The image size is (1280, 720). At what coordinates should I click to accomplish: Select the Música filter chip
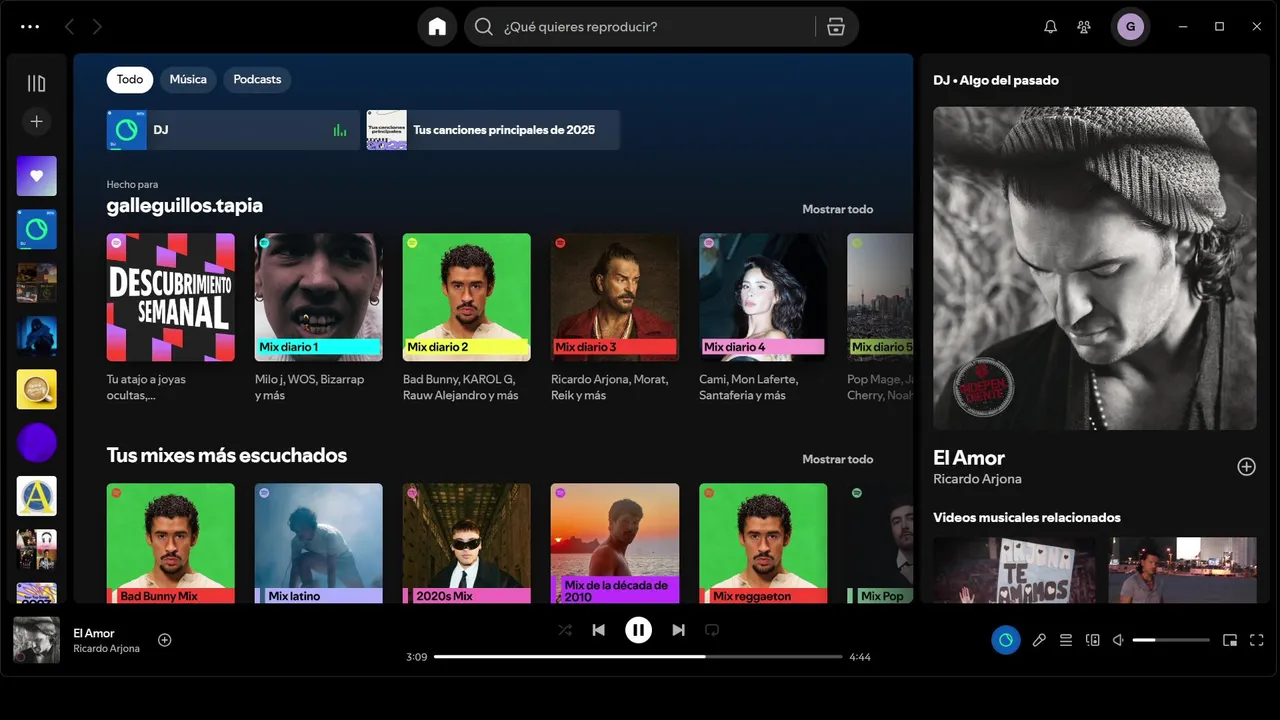pyautogui.click(x=188, y=79)
